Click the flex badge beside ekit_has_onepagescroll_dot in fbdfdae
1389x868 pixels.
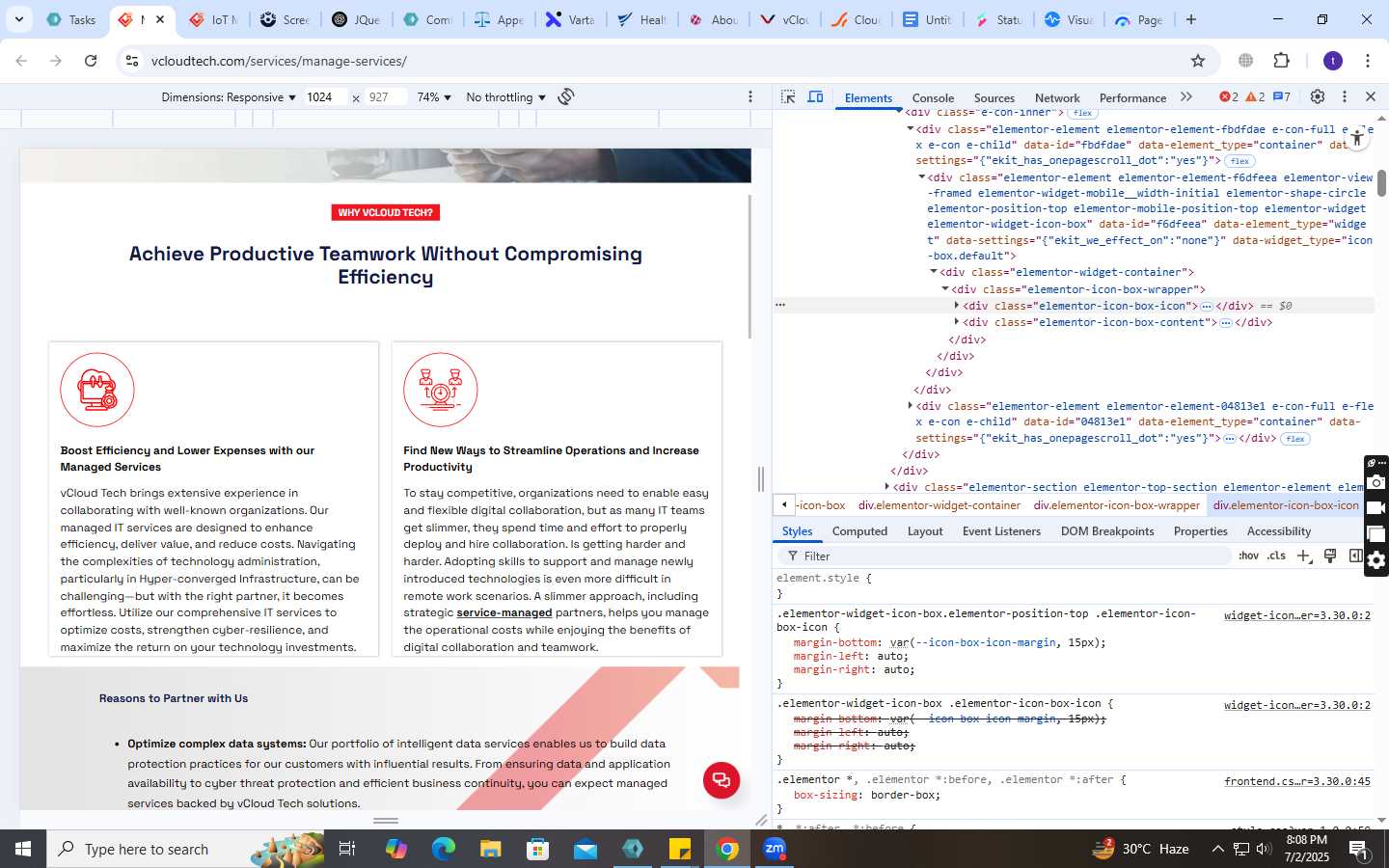pos(1240,161)
